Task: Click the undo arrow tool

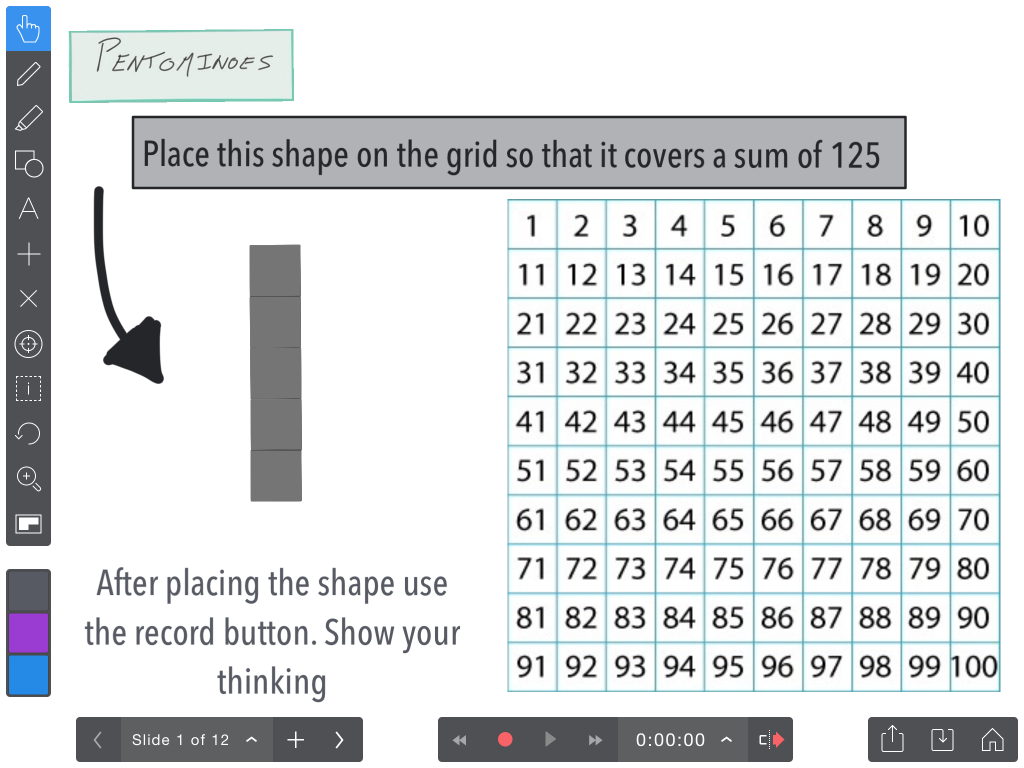Action: (x=28, y=433)
